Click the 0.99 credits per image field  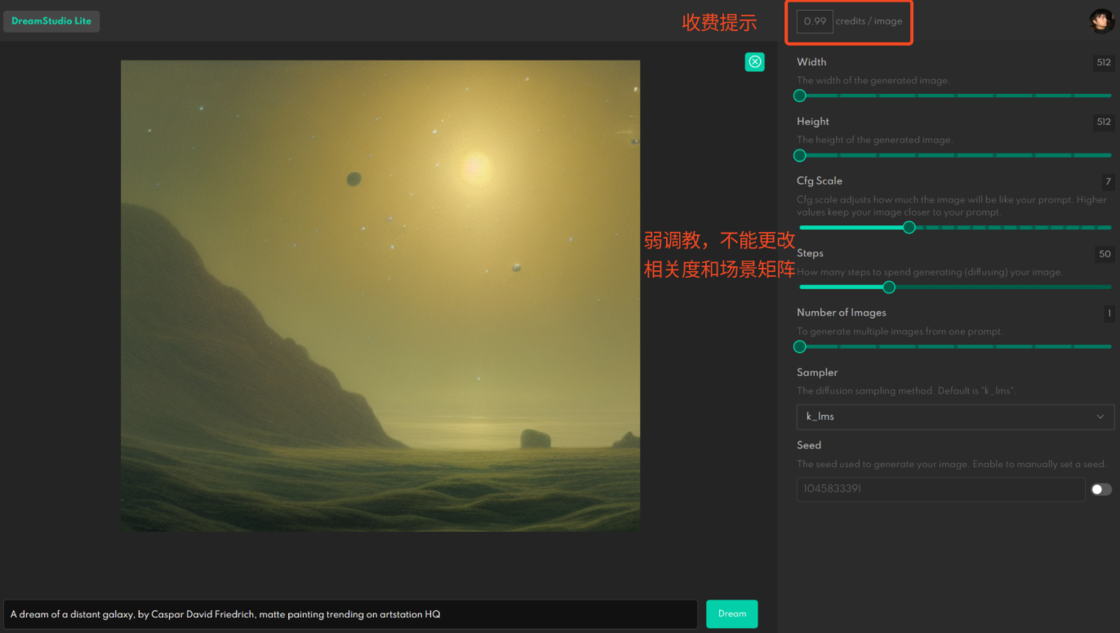click(x=813, y=20)
